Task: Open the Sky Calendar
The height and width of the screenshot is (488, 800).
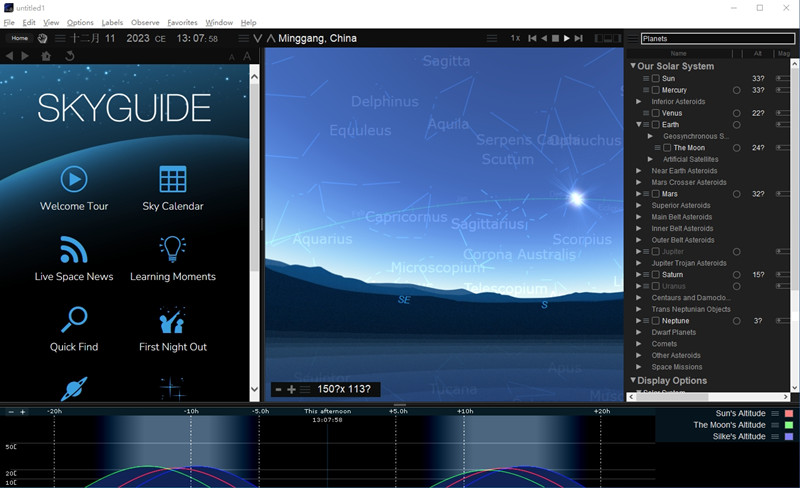Action: [173, 188]
